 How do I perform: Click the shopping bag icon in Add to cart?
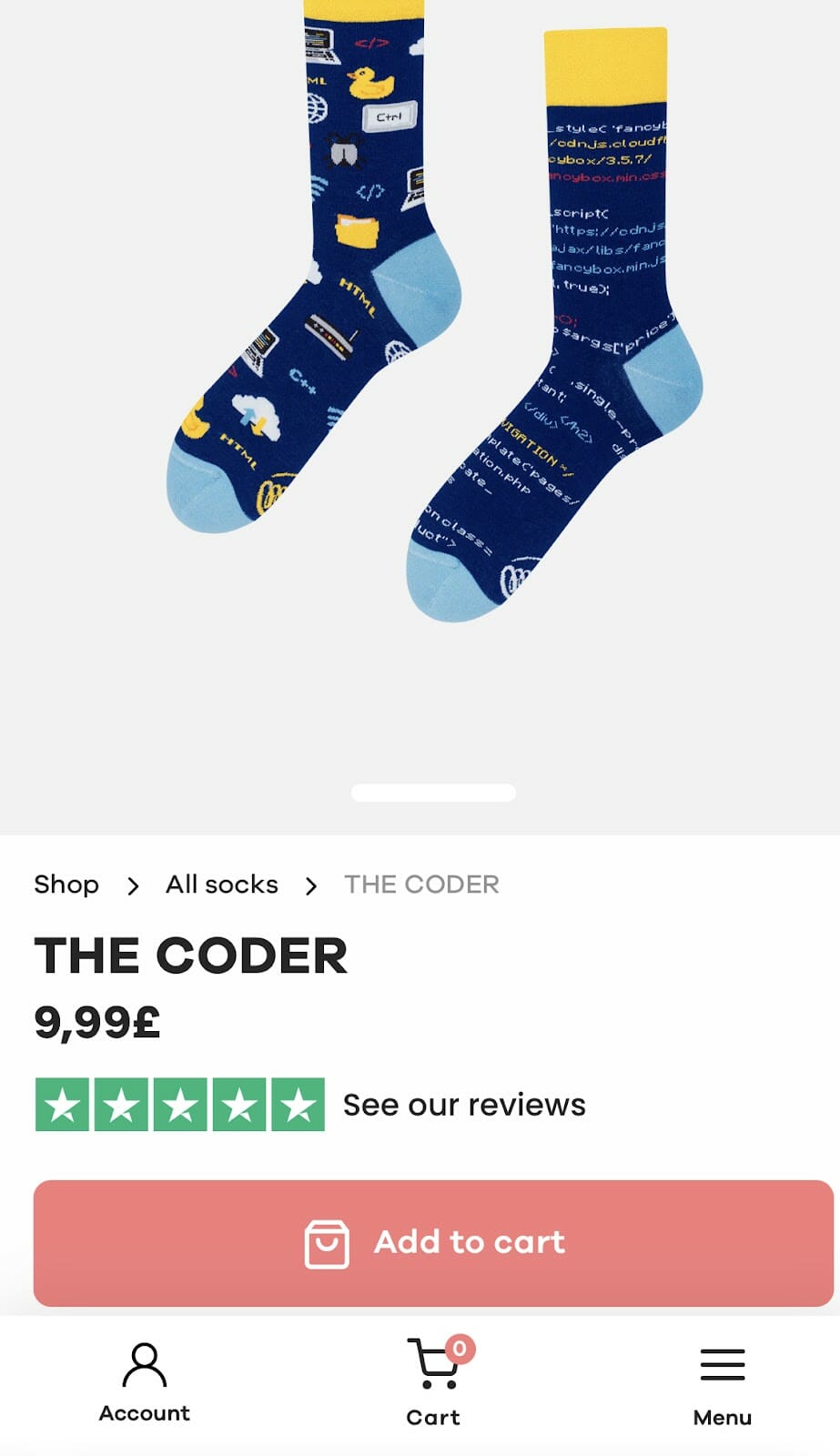[327, 1243]
